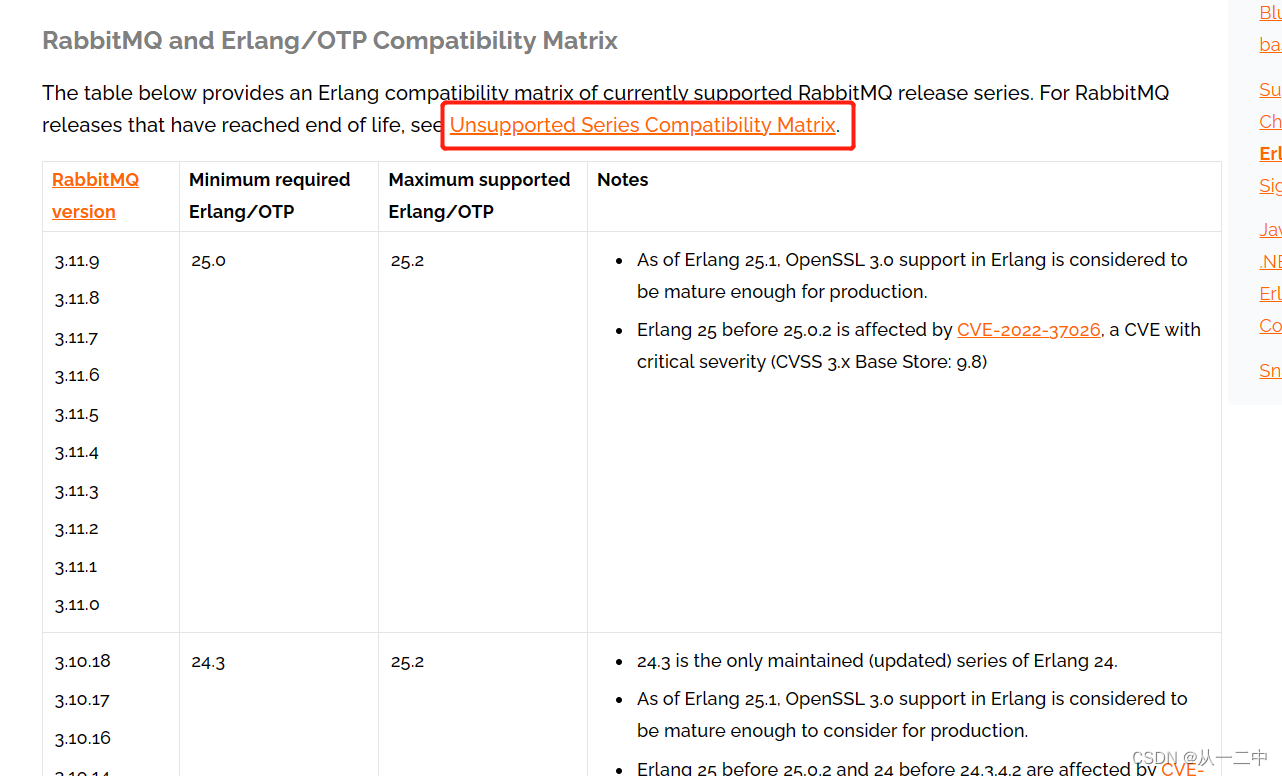Select version 3.11.2 in the table
The height and width of the screenshot is (776, 1282).
pos(77,528)
